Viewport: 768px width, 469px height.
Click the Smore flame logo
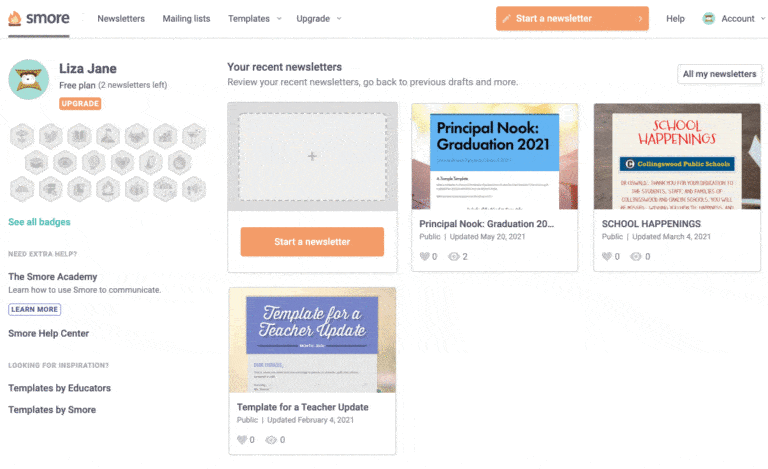15,18
